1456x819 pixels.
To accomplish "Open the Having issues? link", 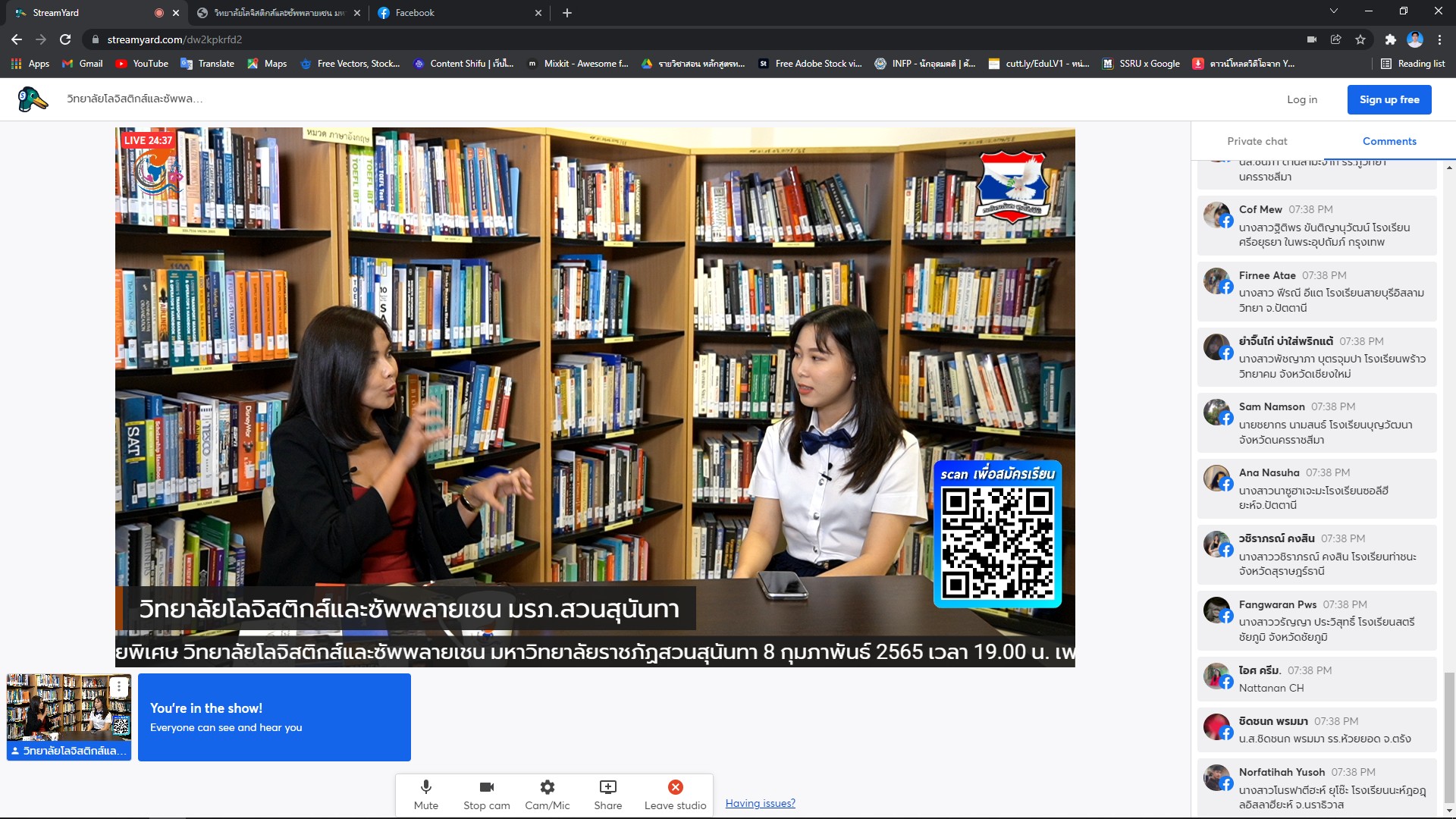I will (x=760, y=803).
